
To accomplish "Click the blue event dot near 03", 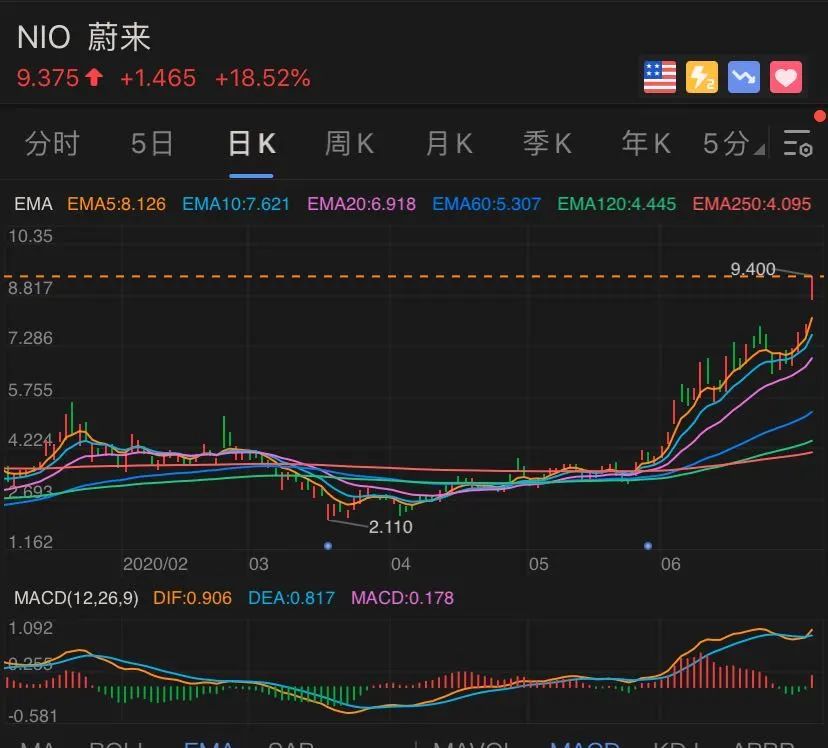I will click(x=328, y=545).
